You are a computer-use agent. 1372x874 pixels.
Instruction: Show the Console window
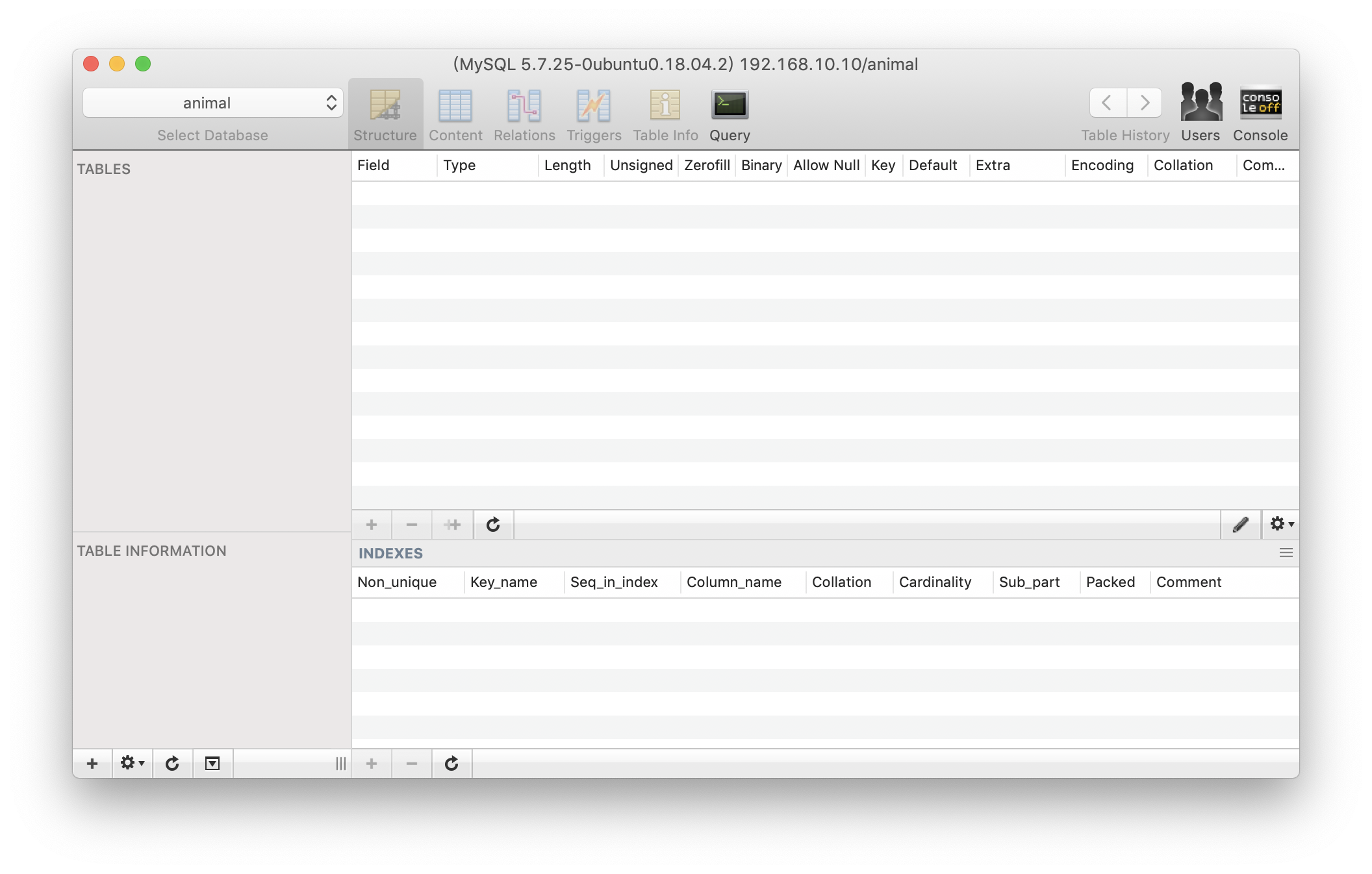(x=1260, y=114)
